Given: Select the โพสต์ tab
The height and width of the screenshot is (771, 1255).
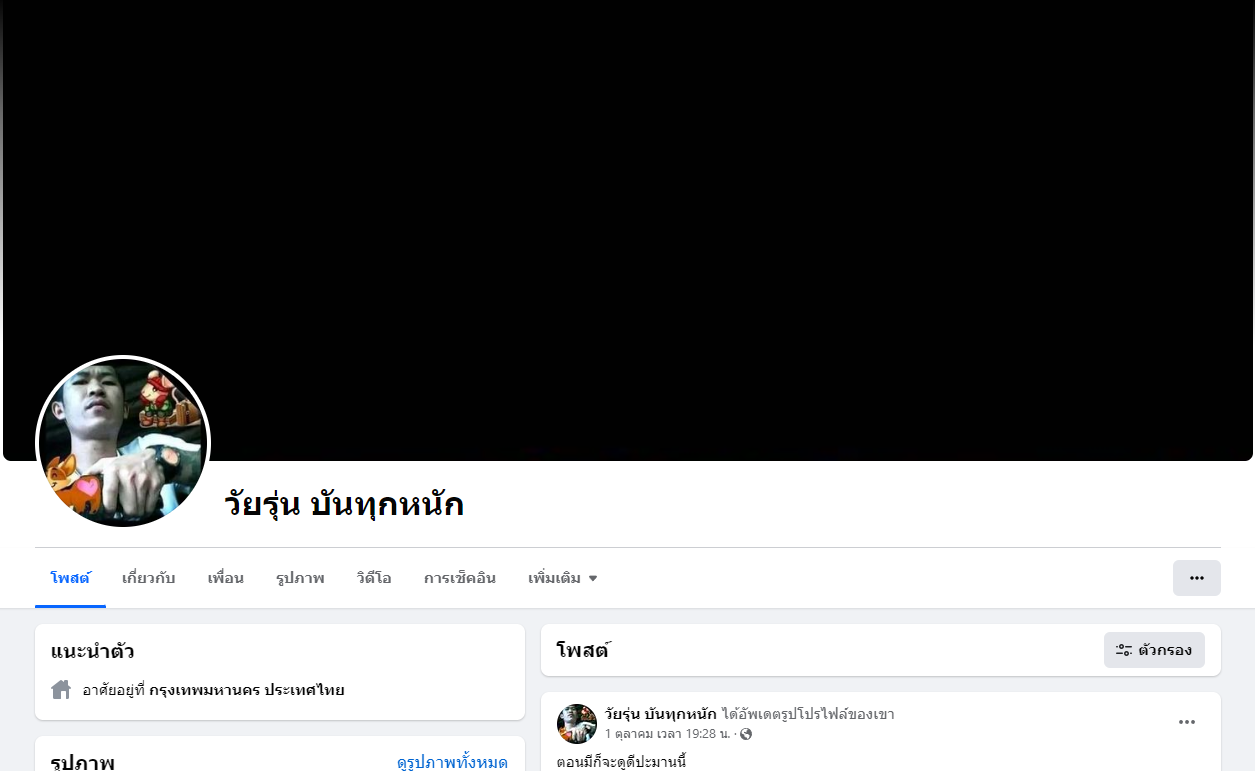Looking at the screenshot, I should coord(70,578).
